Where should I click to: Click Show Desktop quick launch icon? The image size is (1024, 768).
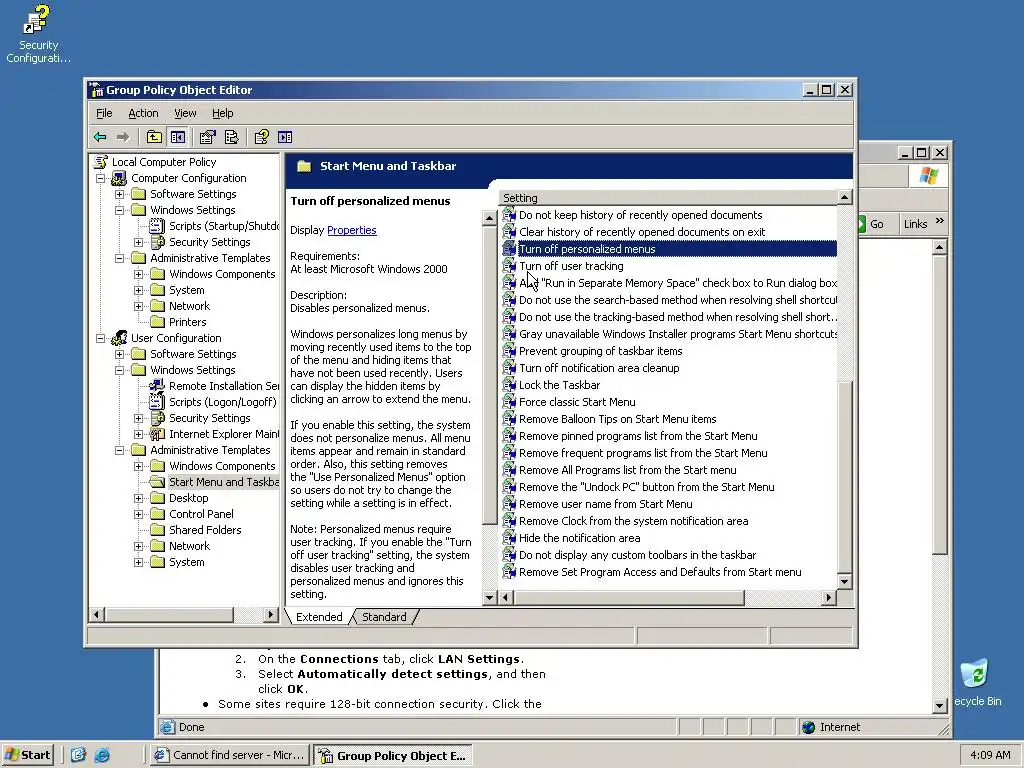click(x=78, y=756)
